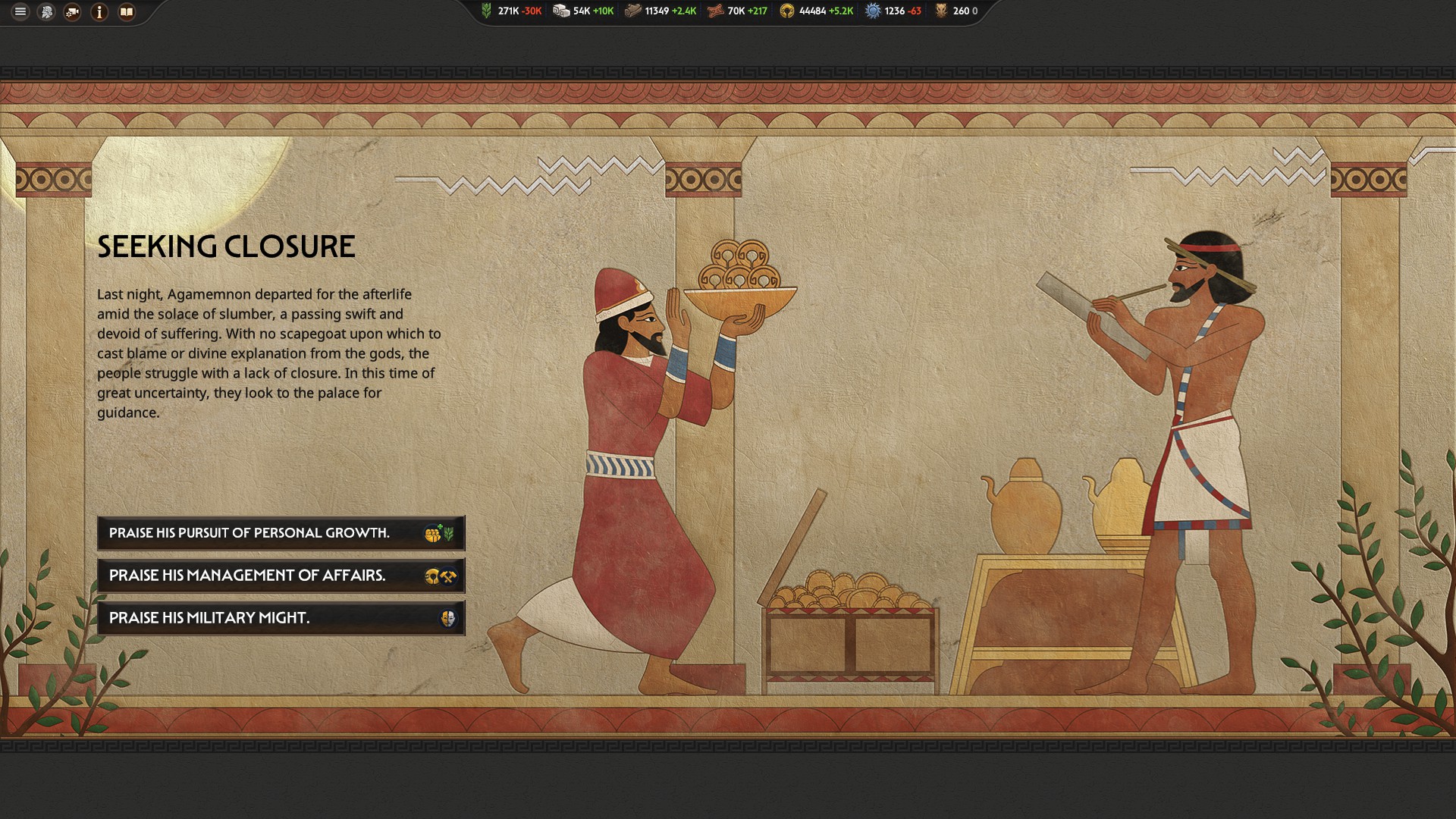Click the crossed hammers effect icon

point(449,576)
